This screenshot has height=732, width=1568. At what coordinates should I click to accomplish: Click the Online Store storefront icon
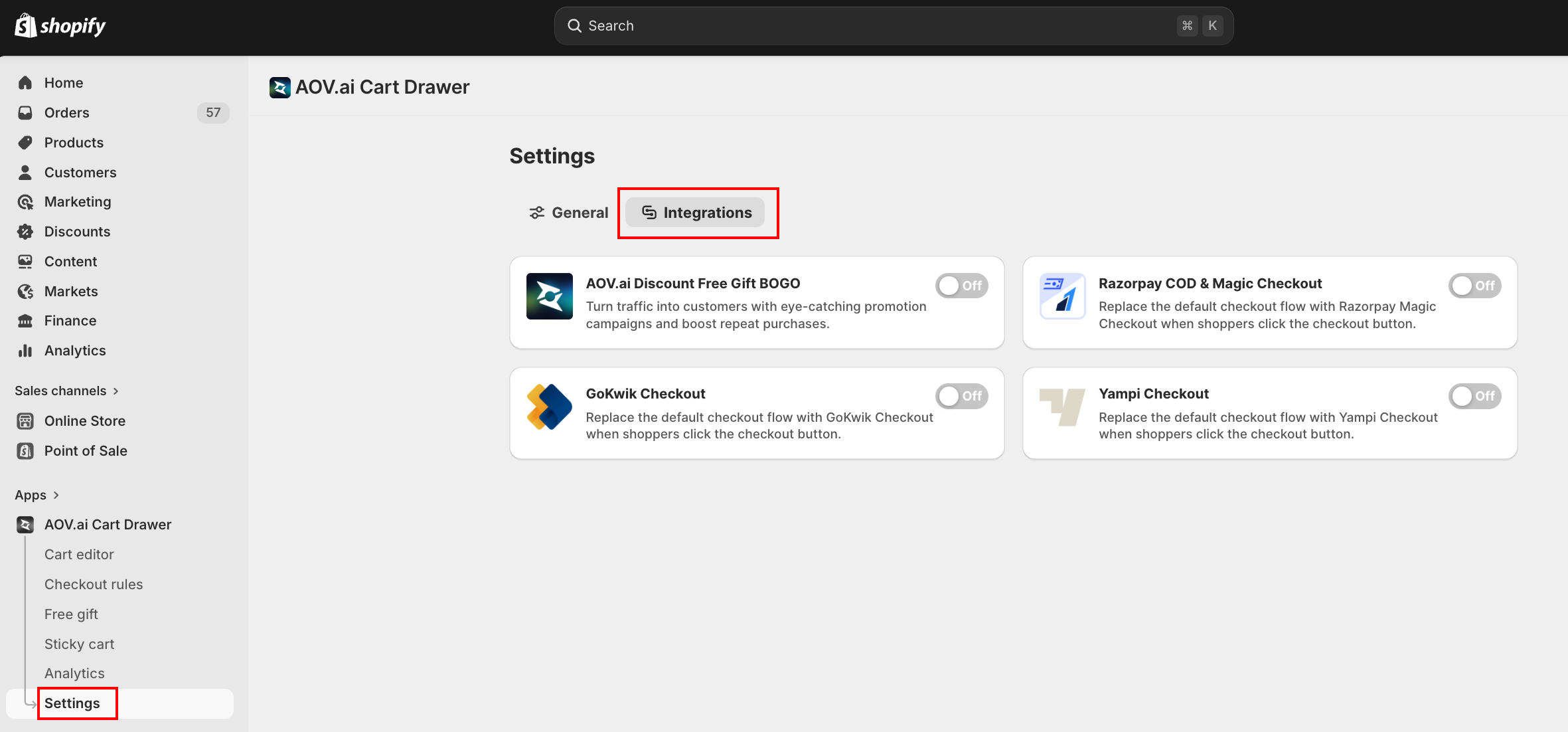pyautogui.click(x=25, y=421)
